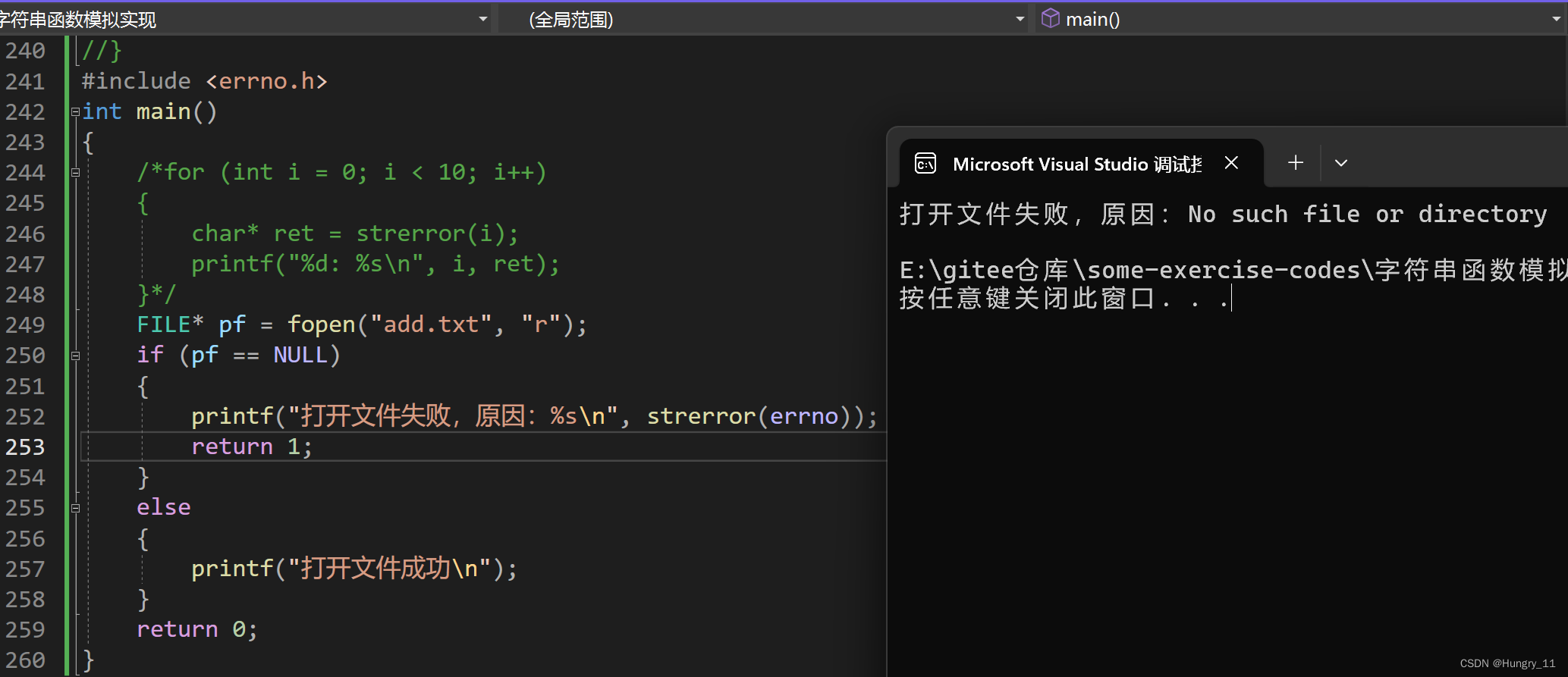This screenshot has height=677, width=1568.
Task: Click on the #include <errno.h> line
Action: click(205, 81)
